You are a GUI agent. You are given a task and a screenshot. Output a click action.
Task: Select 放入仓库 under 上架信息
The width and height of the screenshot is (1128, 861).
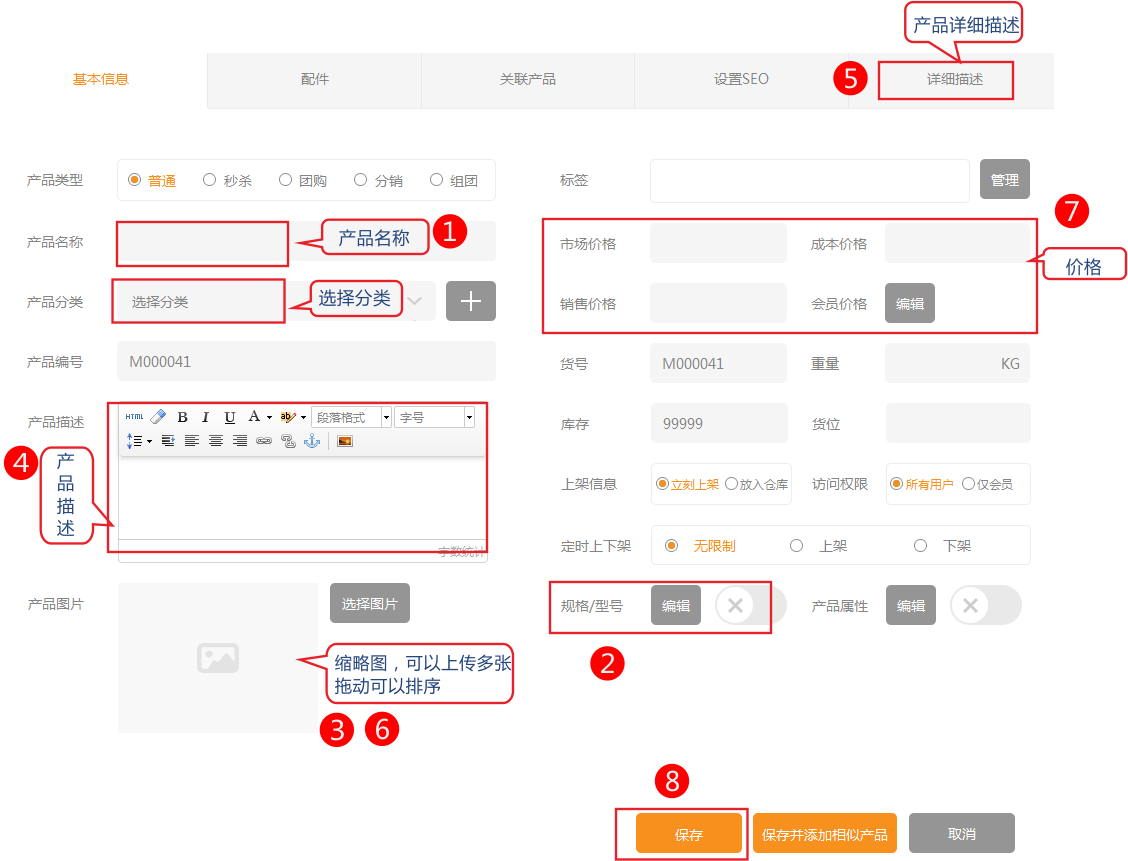click(731, 484)
